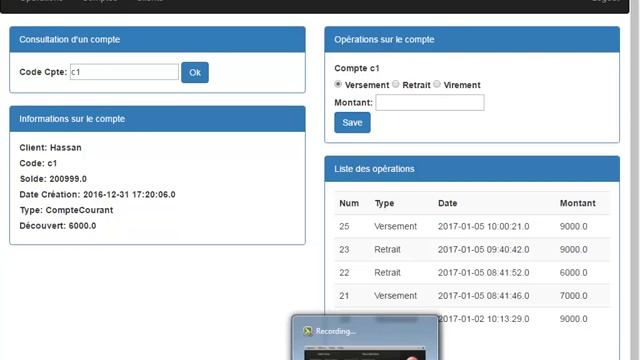This screenshot has height=360, width=640.
Task: Click the Type: CompteCourant line
Action: [66, 210]
